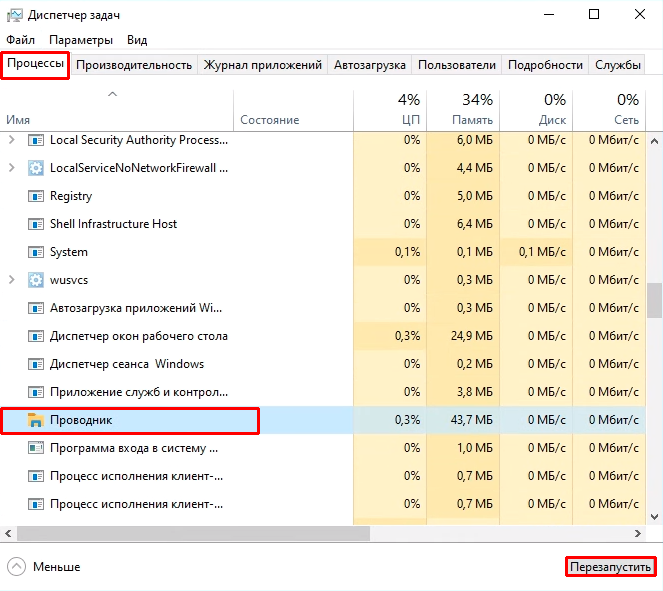Select the Shell Infrastructure Host name
663x591 pixels.
point(113,224)
